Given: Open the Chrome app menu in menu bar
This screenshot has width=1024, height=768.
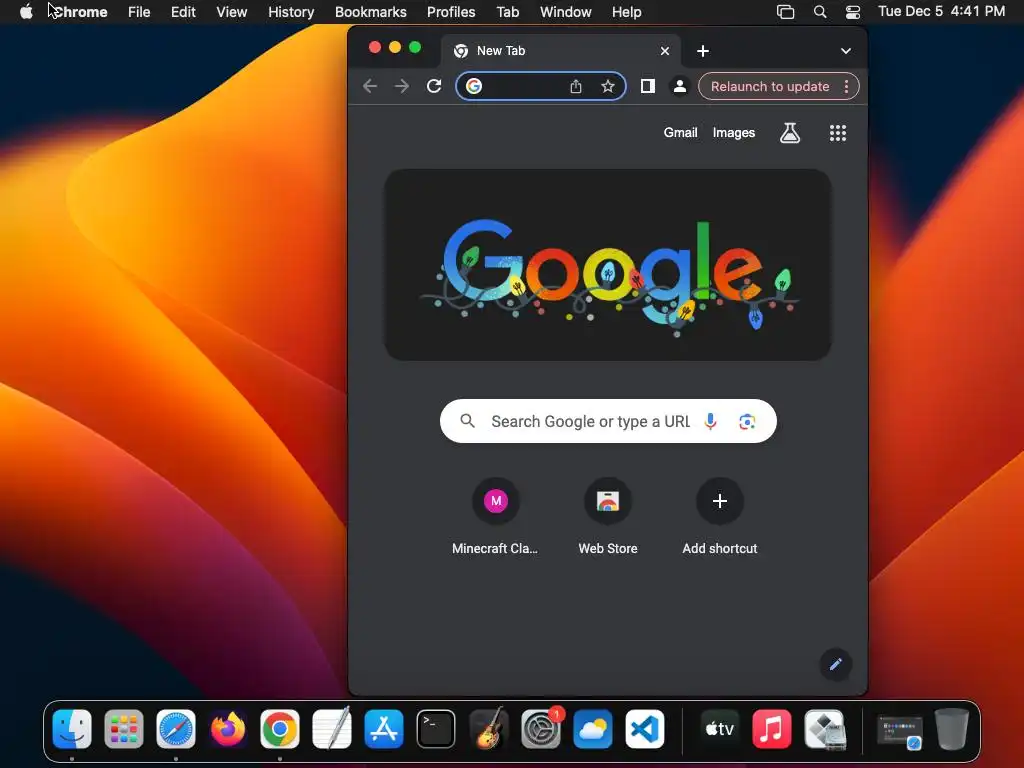Looking at the screenshot, I should (x=80, y=12).
